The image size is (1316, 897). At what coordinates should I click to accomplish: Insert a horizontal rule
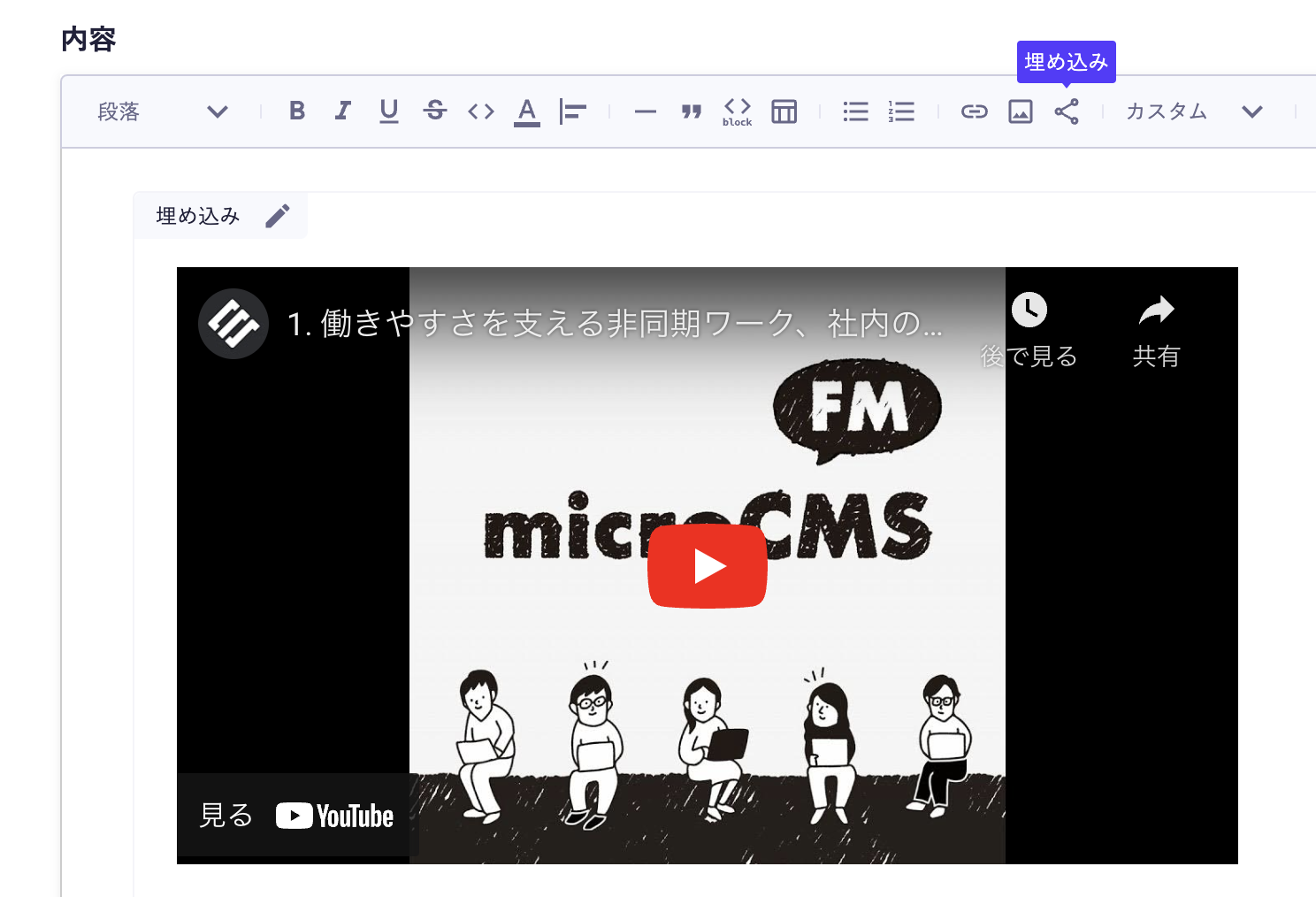[x=645, y=111]
